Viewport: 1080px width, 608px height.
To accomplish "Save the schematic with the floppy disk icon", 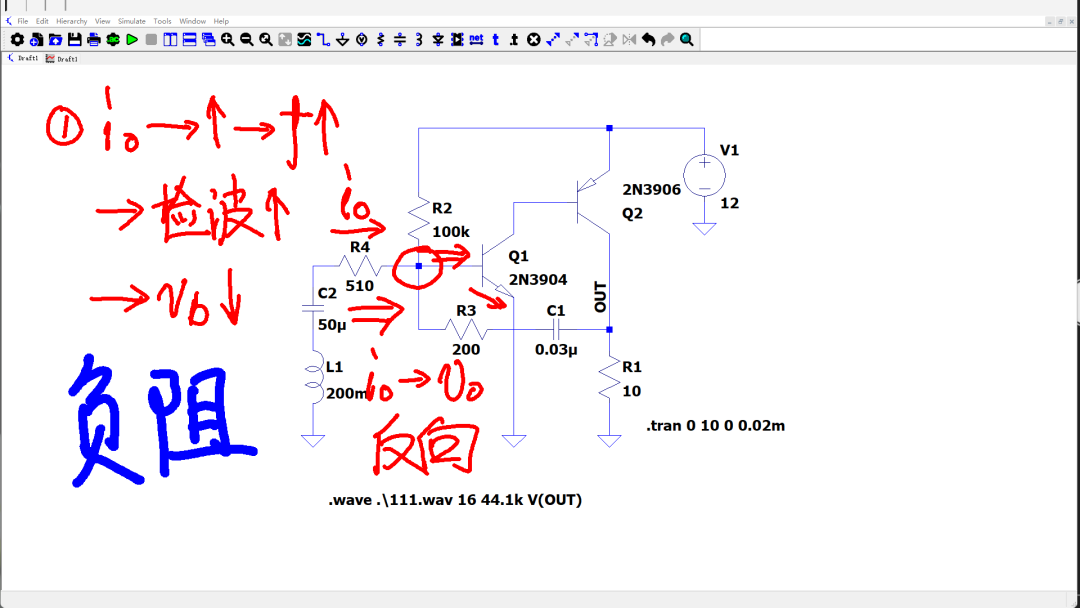I will point(74,40).
